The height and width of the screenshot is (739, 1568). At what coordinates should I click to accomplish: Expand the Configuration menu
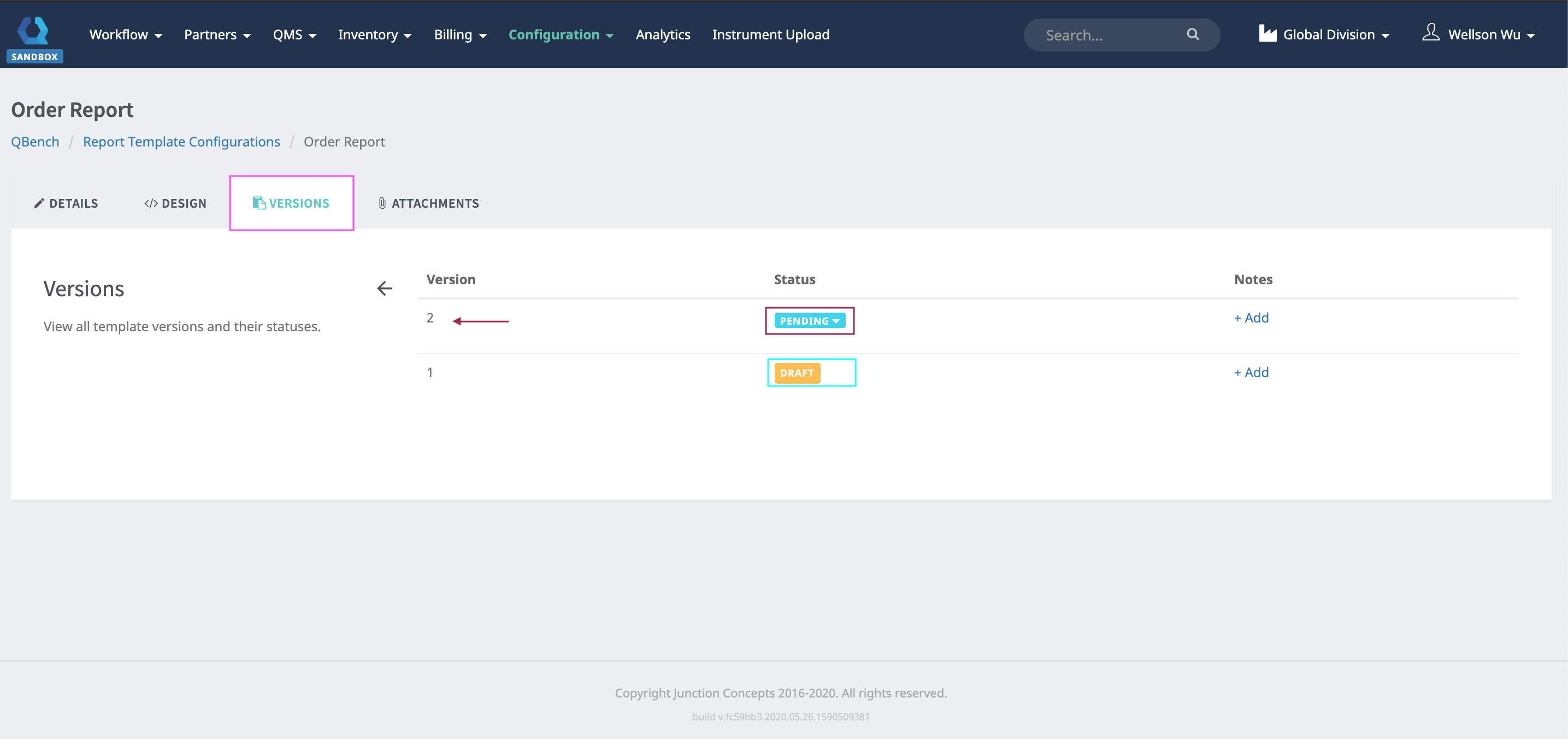pyautogui.click(x=561, y=34)
